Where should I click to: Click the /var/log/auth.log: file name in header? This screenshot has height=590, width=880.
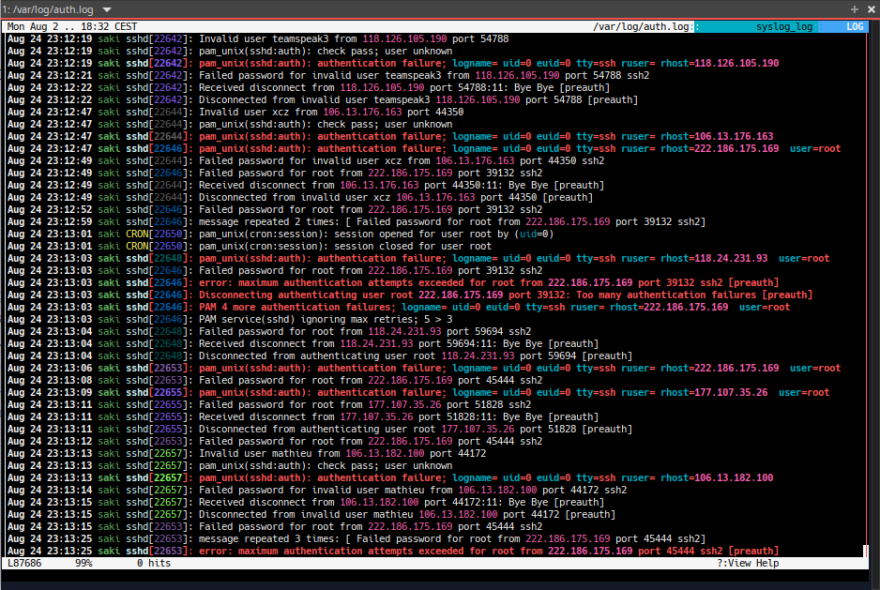(x=645, y=26)
